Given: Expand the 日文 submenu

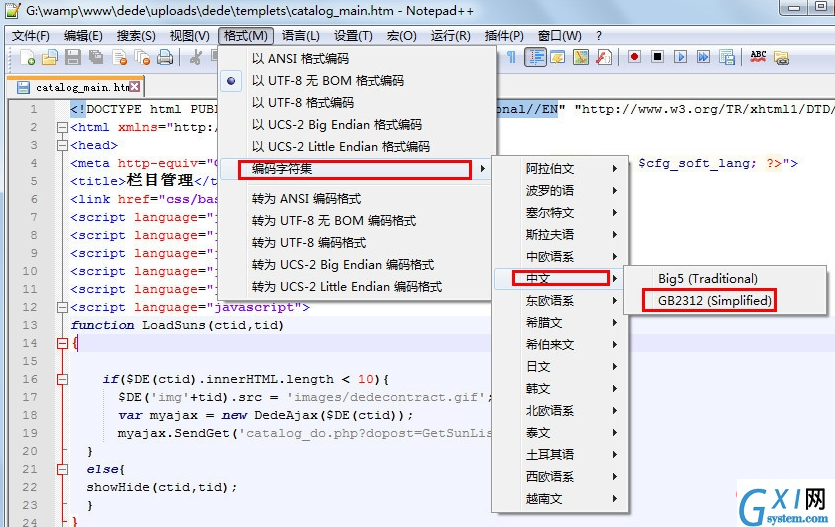Looking at the screenshot, I should point(560,367).
